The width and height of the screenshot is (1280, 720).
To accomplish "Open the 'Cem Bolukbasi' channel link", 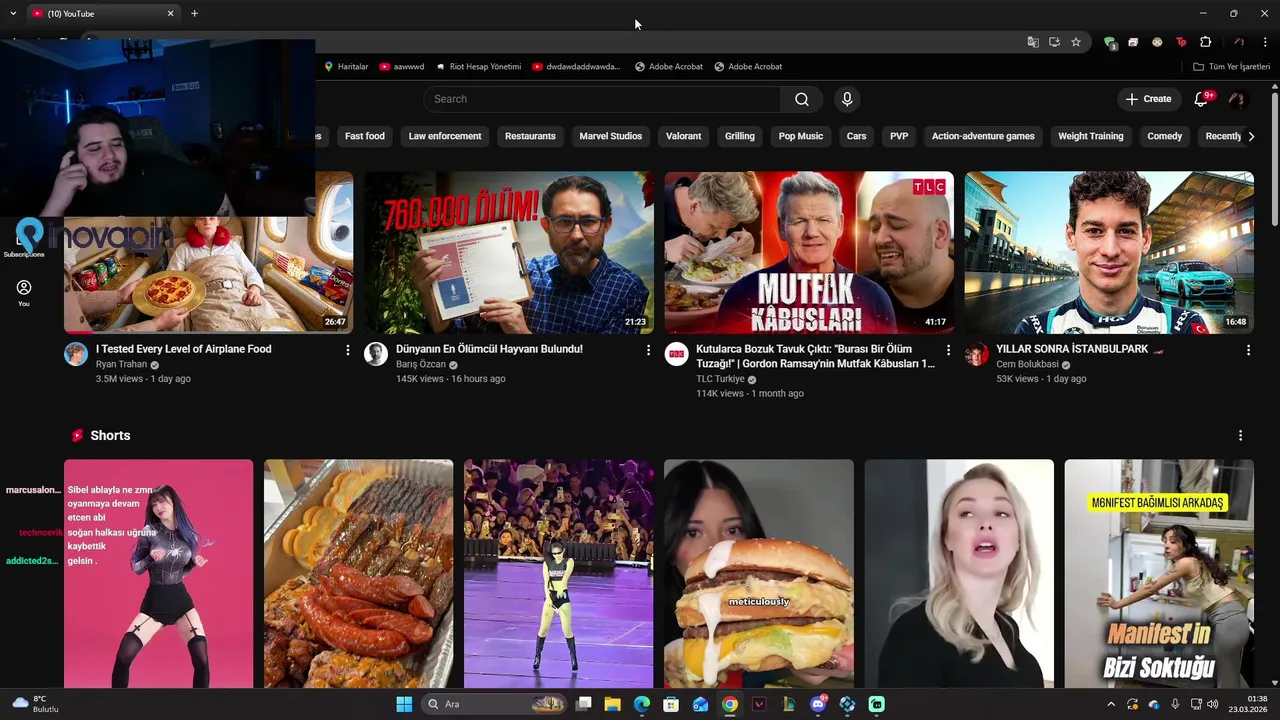I will point(1027,364).
